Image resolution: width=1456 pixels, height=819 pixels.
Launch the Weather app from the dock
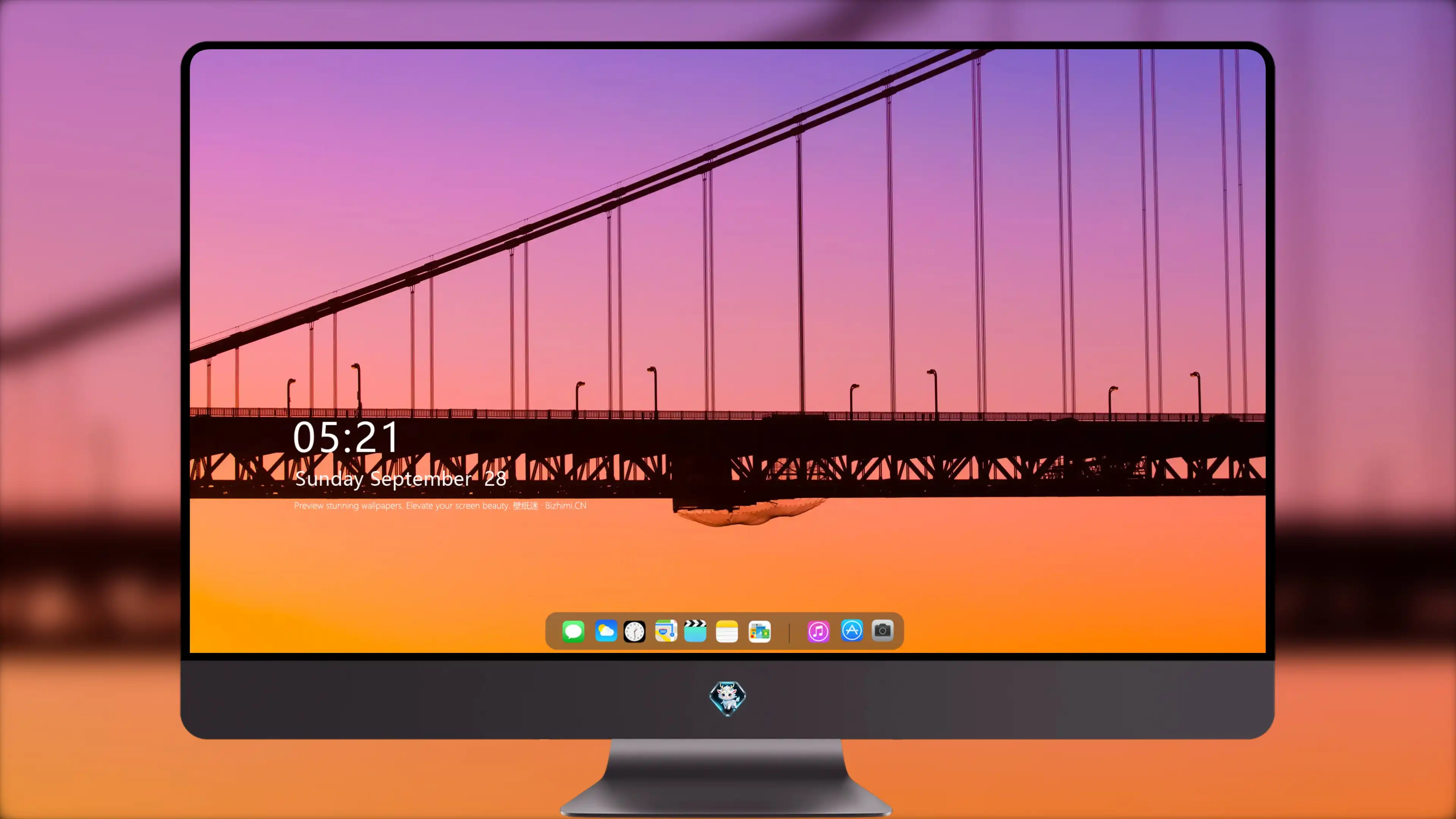[606, 631]
